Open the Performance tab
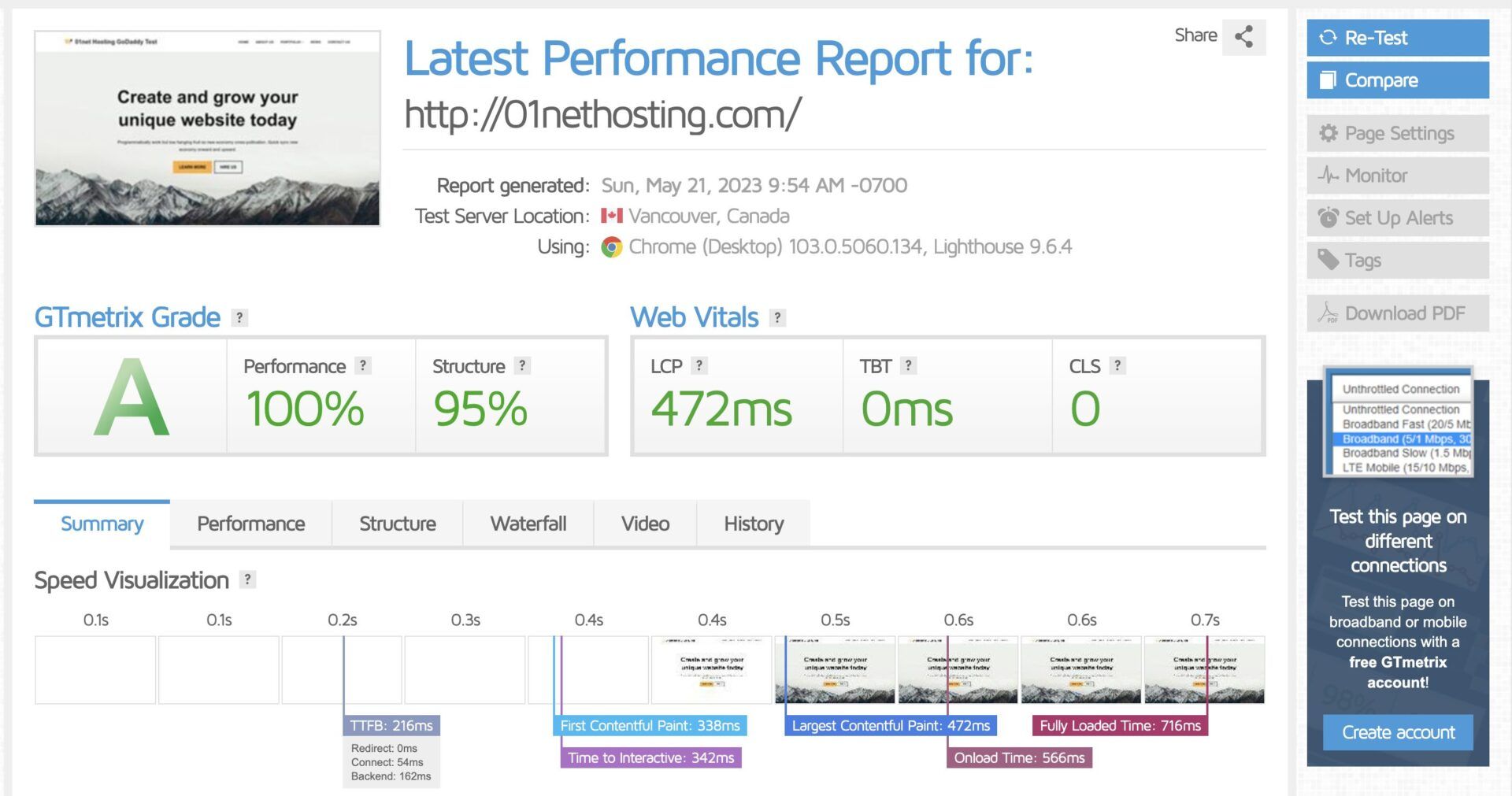The width and height of the screenshot is (1512, 796). tap(250, 524)
